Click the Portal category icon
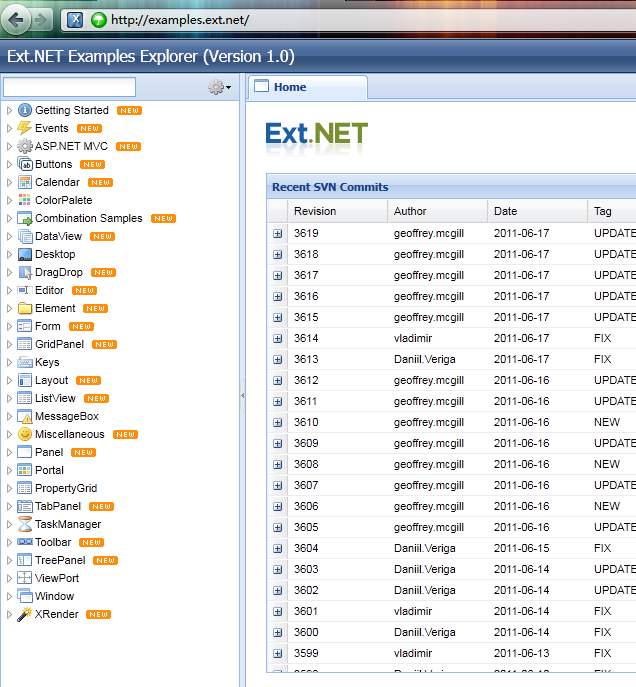 [25, 470]
